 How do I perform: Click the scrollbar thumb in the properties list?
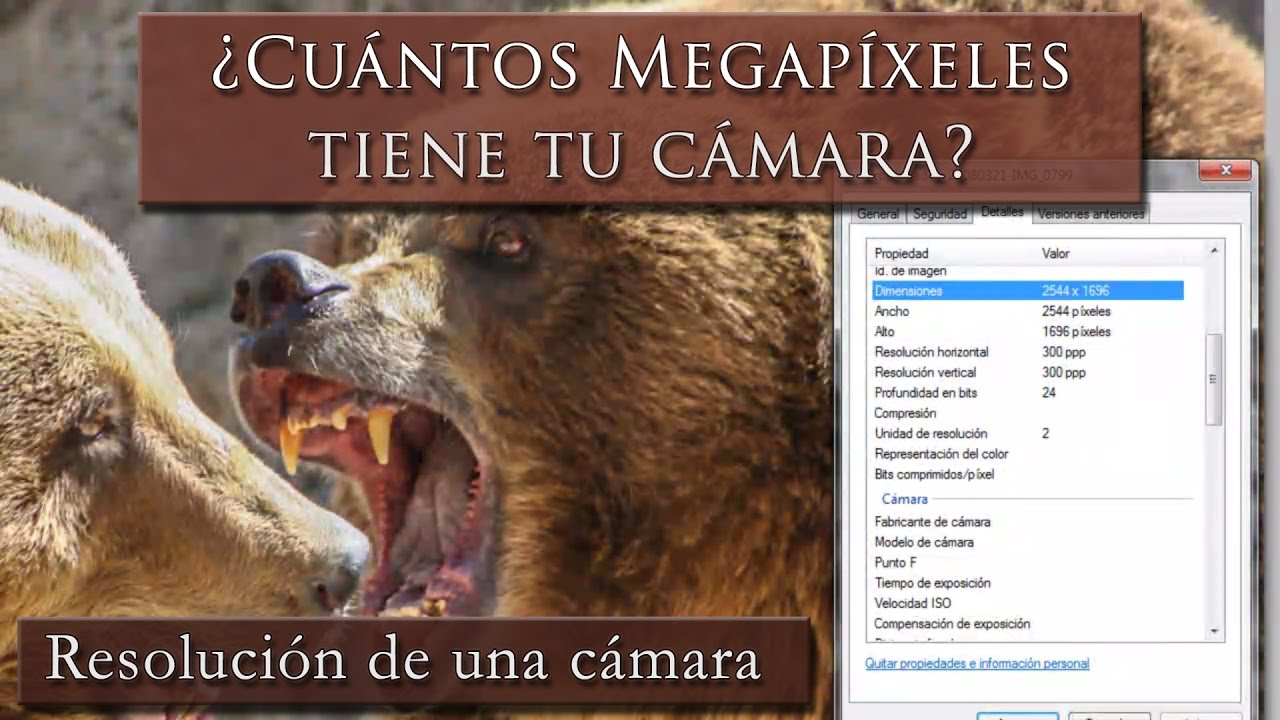coord(1214,380)
